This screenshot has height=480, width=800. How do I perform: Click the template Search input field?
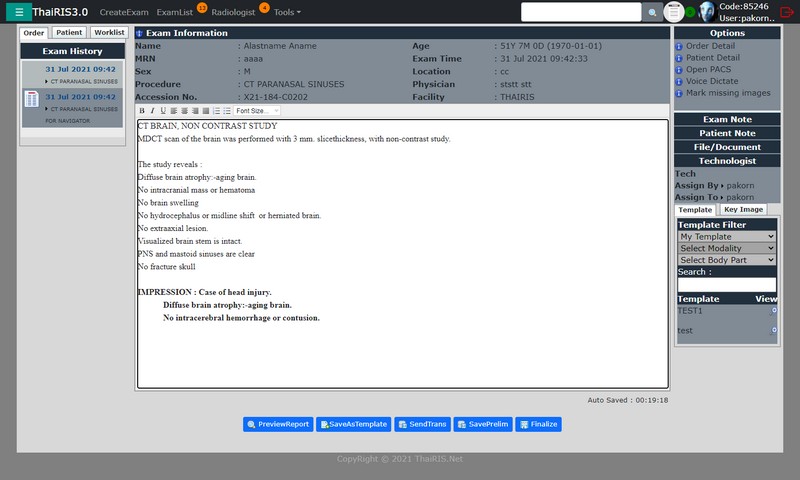pos(726,284)
